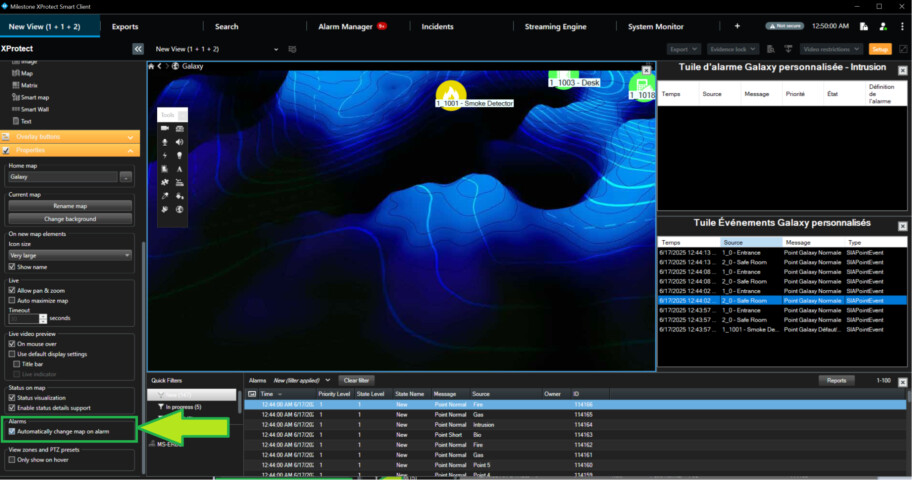Click the map home icon beside Galaxy
Viewport: 912px width, 480px height.
[x=152, y=66]
